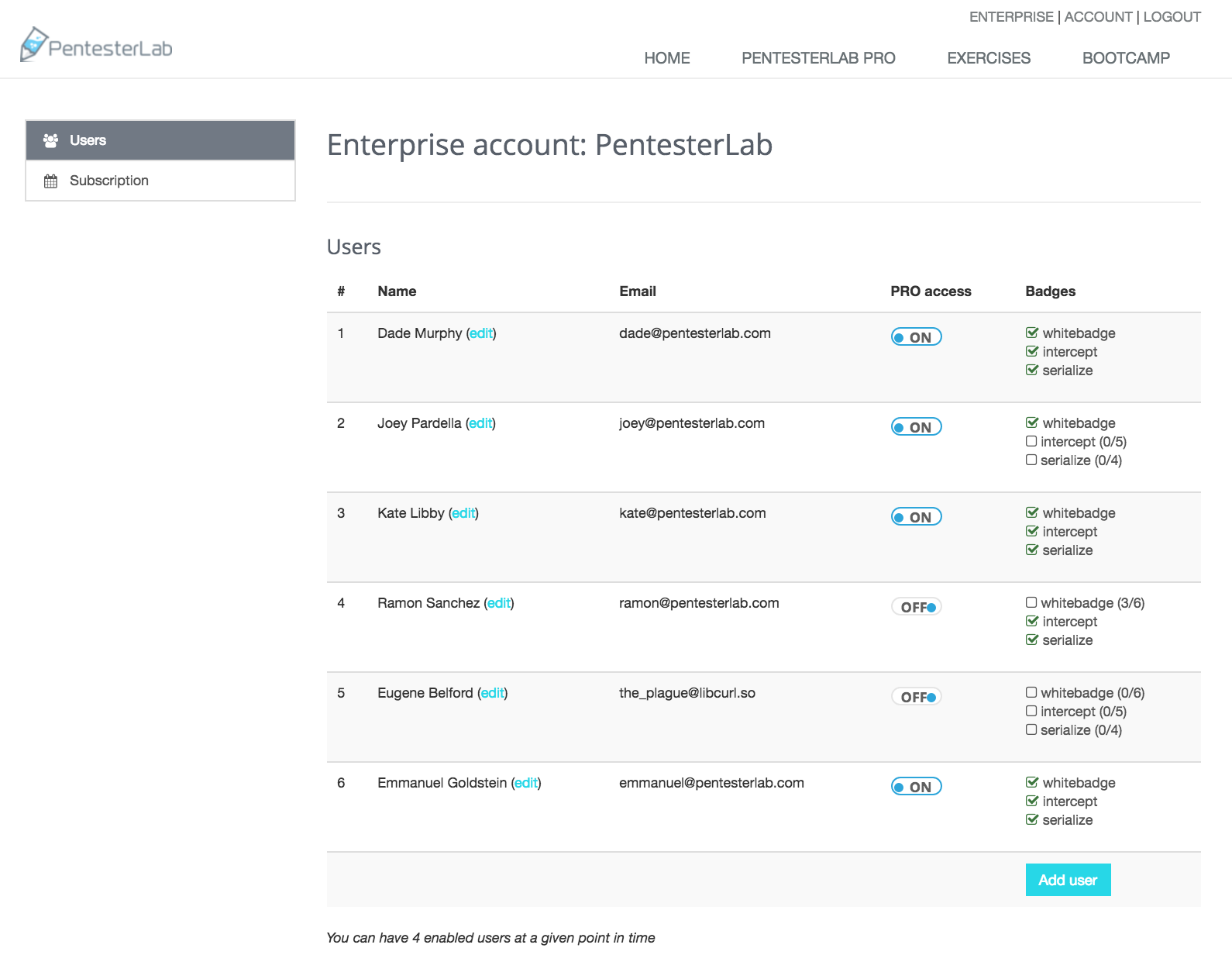Open the EXERCISES menu

coord(989,57)
